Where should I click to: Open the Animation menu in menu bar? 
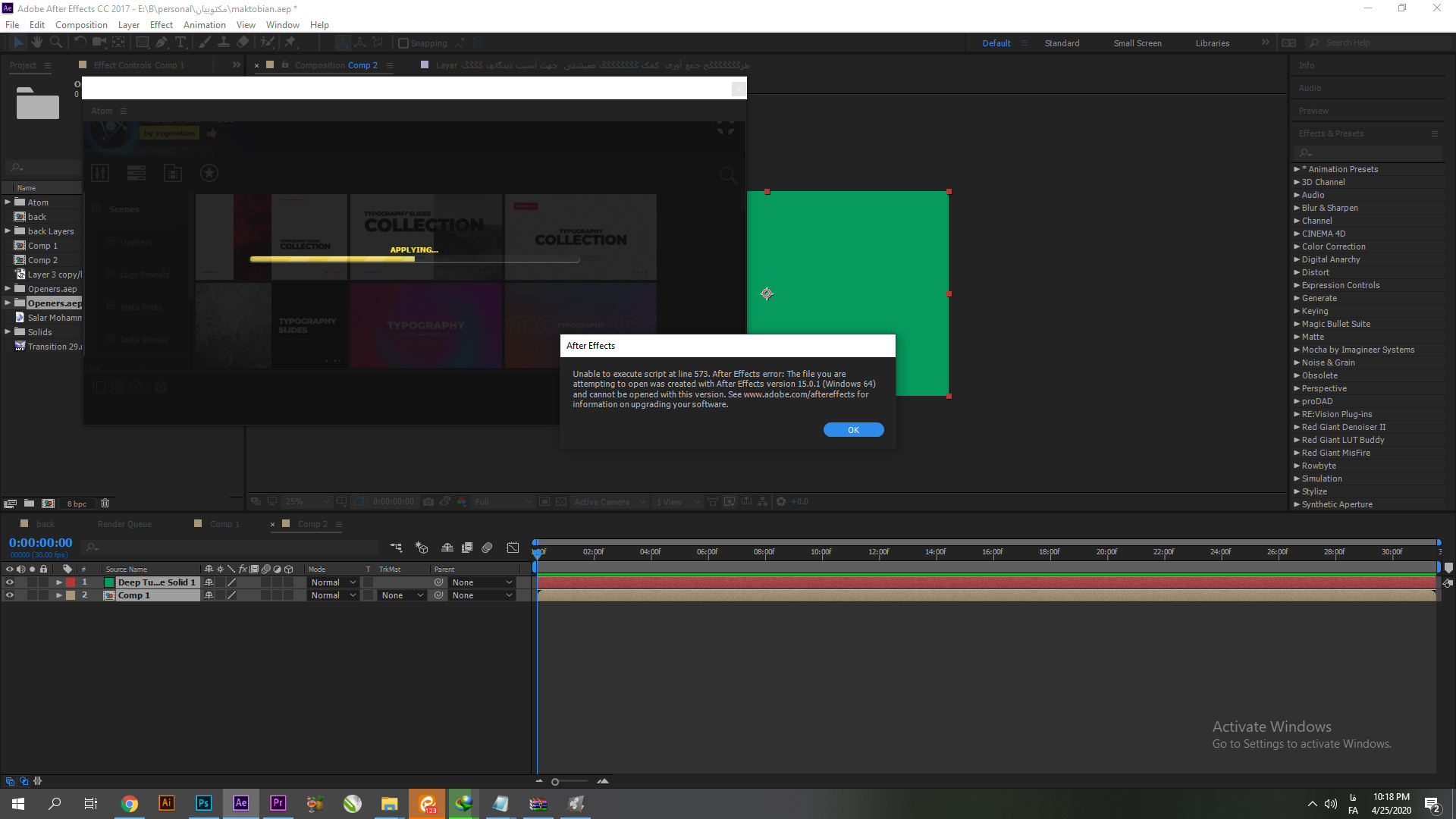tap(205, 25)
